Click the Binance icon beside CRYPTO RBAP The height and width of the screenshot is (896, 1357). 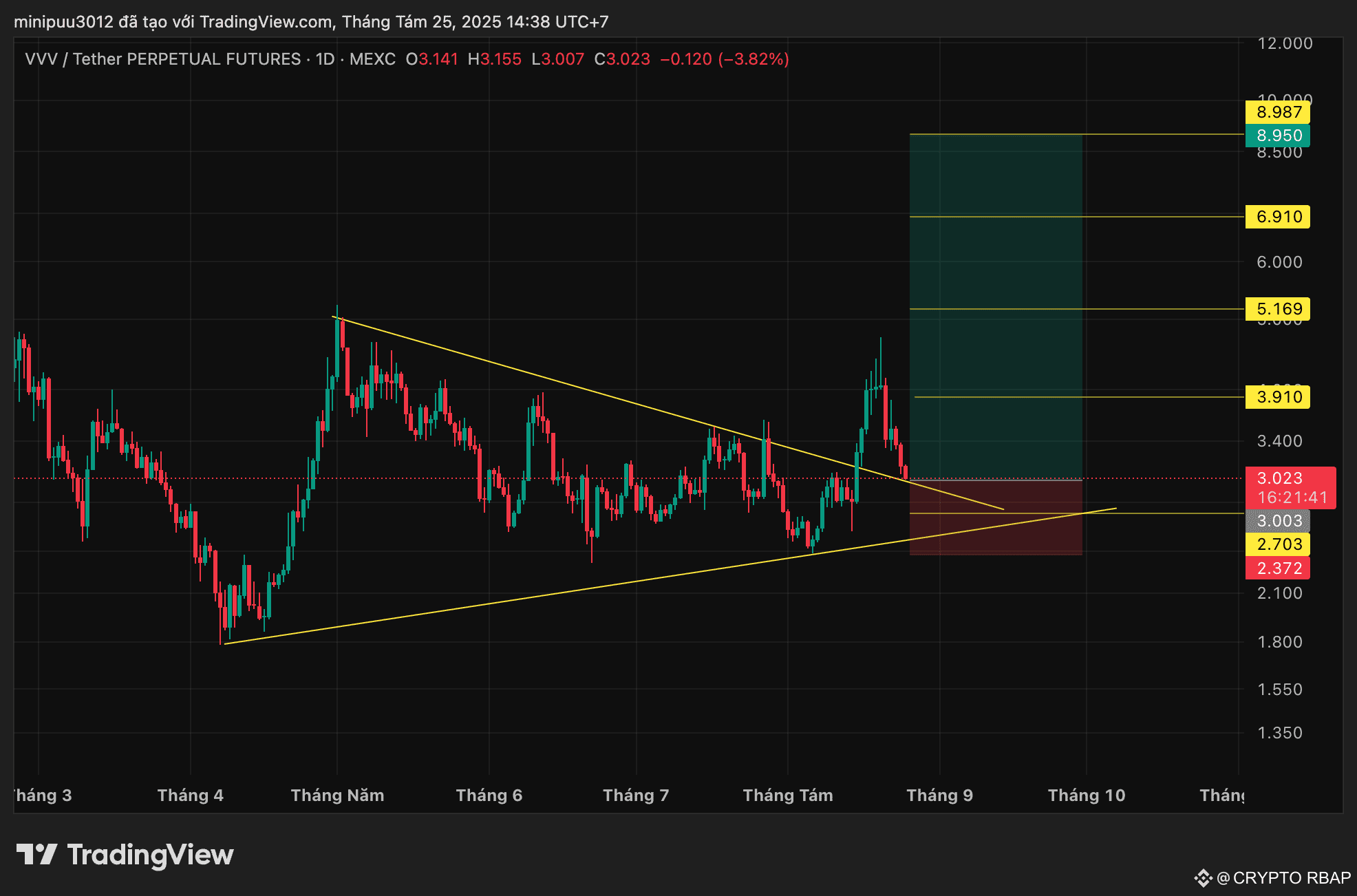(x=1202, y=878)
